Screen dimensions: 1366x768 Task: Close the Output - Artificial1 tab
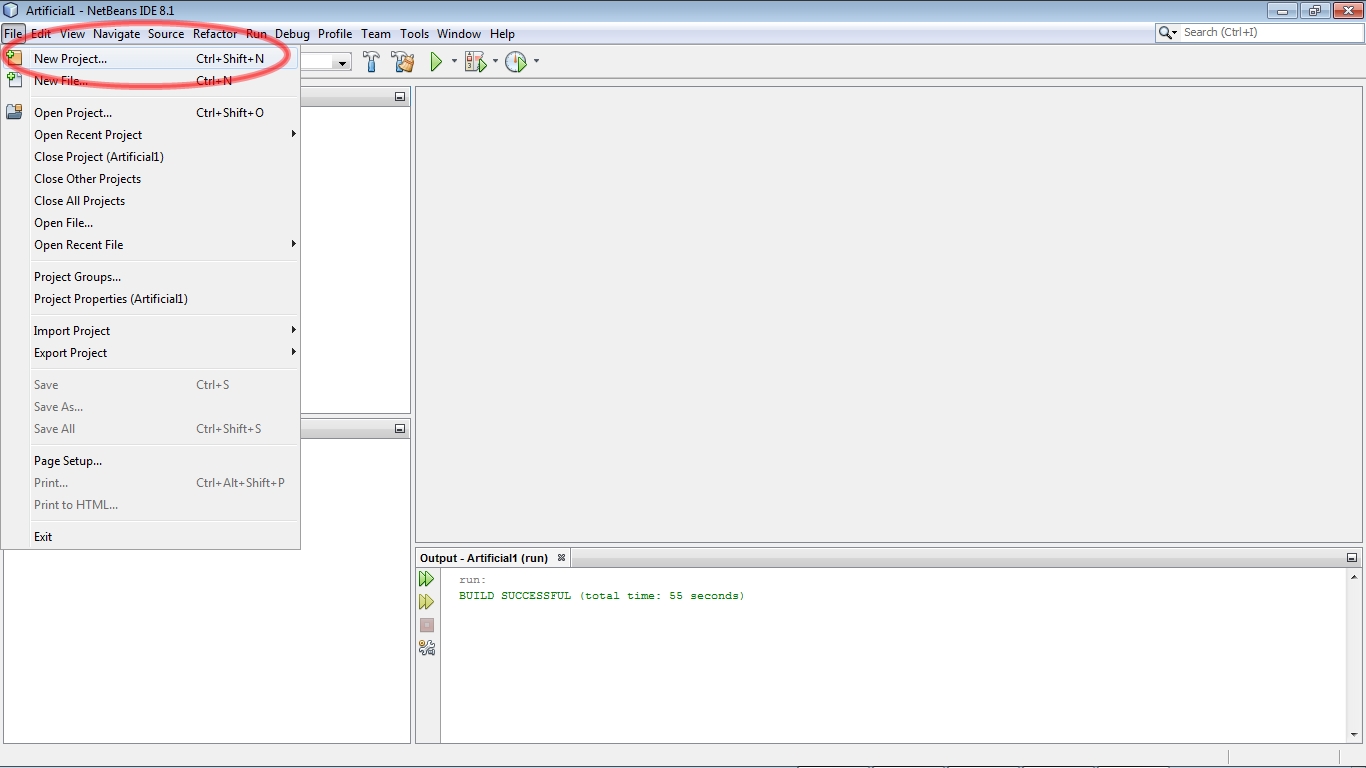561,558
